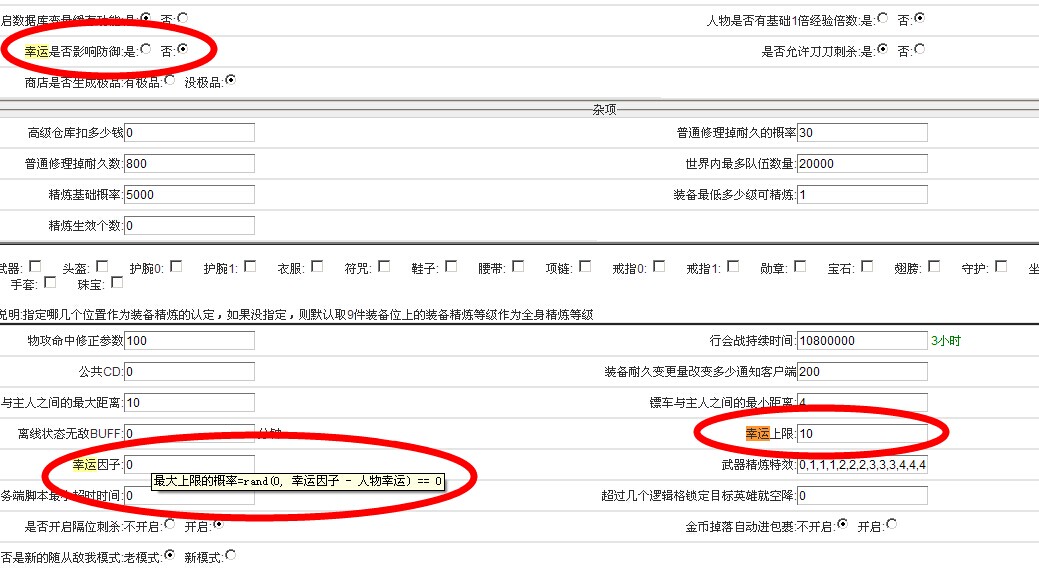The image size is (1039, 571).
Task: Click the 离线状态无敌BUFF input field
Action: click(x=190, y=434)
